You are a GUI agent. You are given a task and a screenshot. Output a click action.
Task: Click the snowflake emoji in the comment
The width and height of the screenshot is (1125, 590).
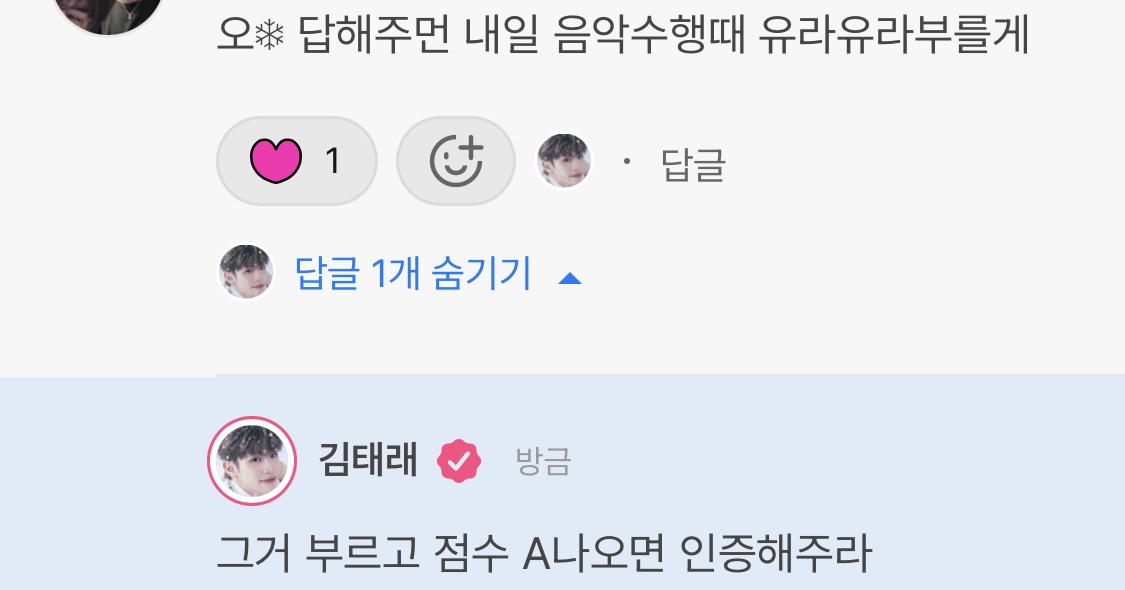click(270, 34)
